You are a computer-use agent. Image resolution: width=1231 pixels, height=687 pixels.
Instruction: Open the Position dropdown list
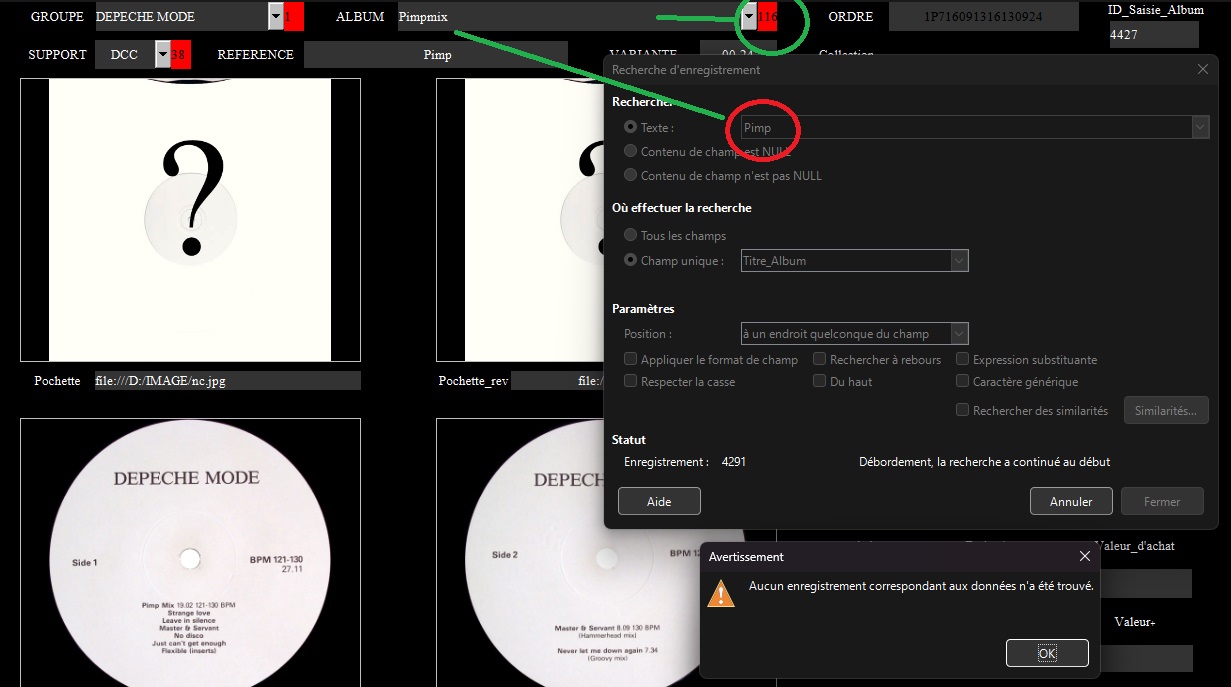(959, 333)
